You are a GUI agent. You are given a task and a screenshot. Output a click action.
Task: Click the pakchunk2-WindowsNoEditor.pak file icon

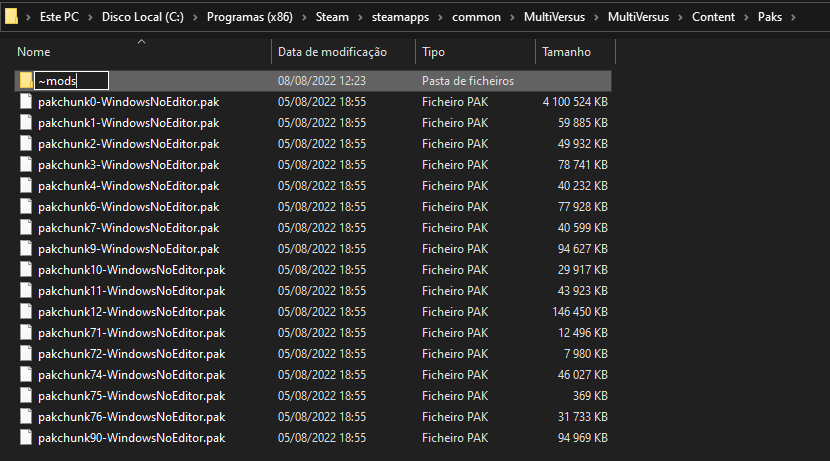pyautogui.click(x=26, y=143)
